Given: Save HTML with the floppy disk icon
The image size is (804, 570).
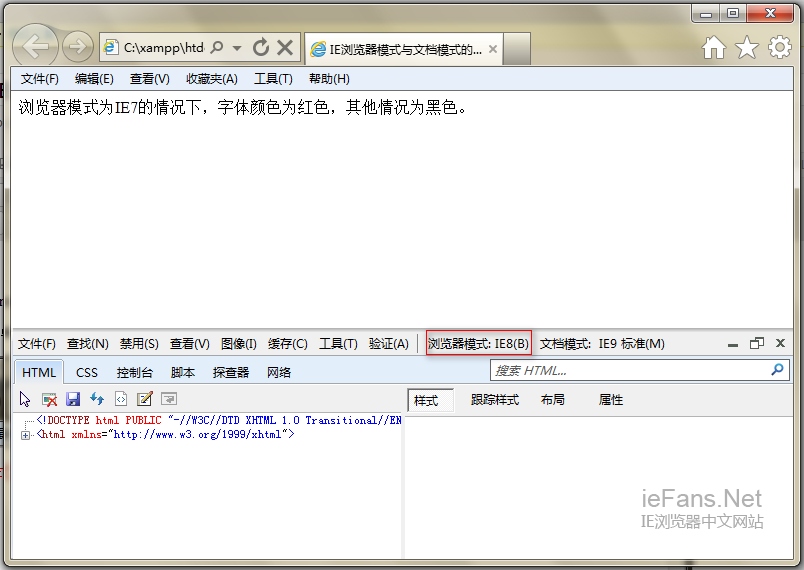Looking at the screenshot, I should [x=73, y=399].
